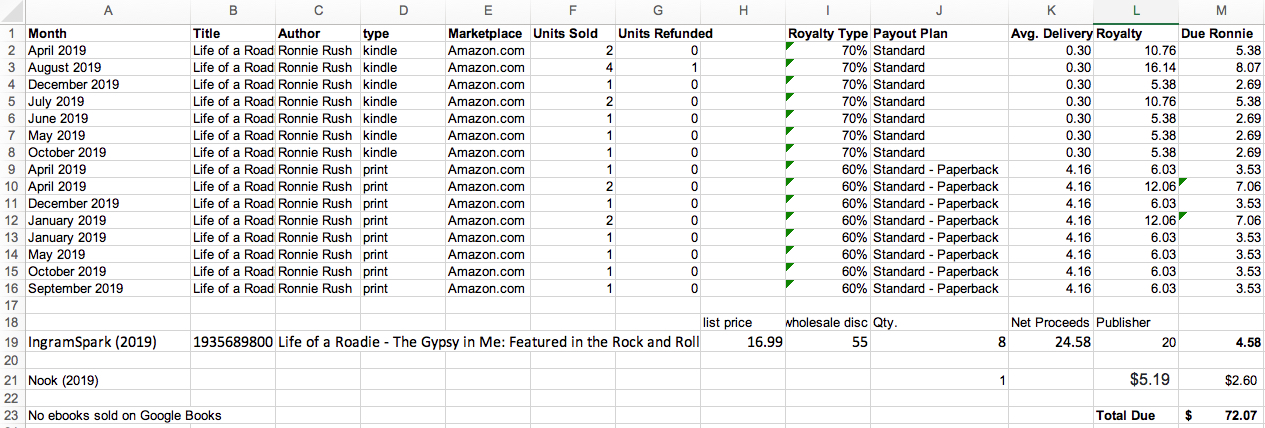Select the August 2019 month cell
This screenshot has height=428, width=1265.
click(x=107, y=68)
